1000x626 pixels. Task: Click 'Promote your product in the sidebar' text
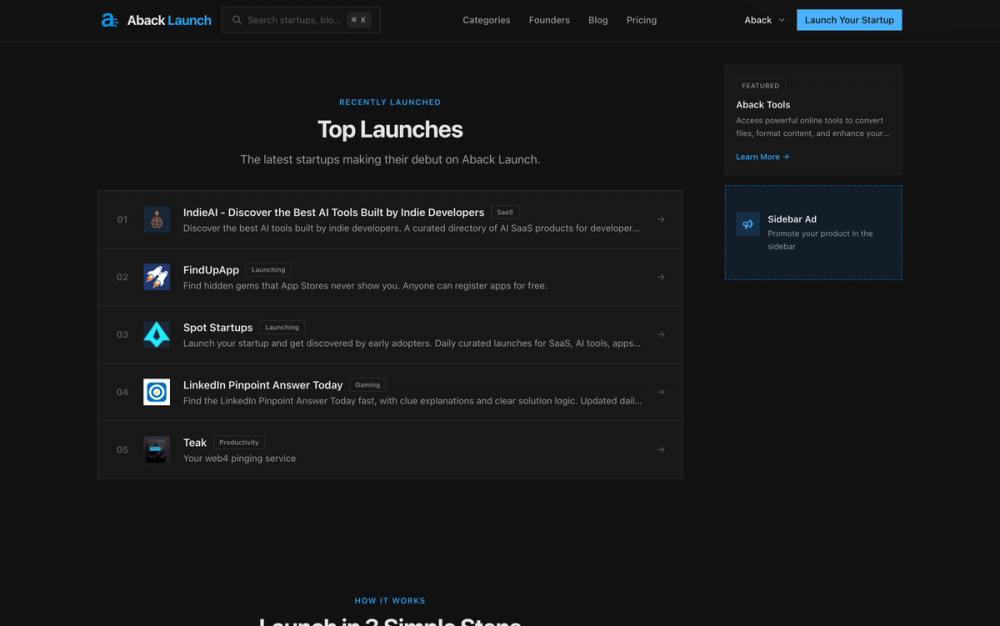pos(820,240)
